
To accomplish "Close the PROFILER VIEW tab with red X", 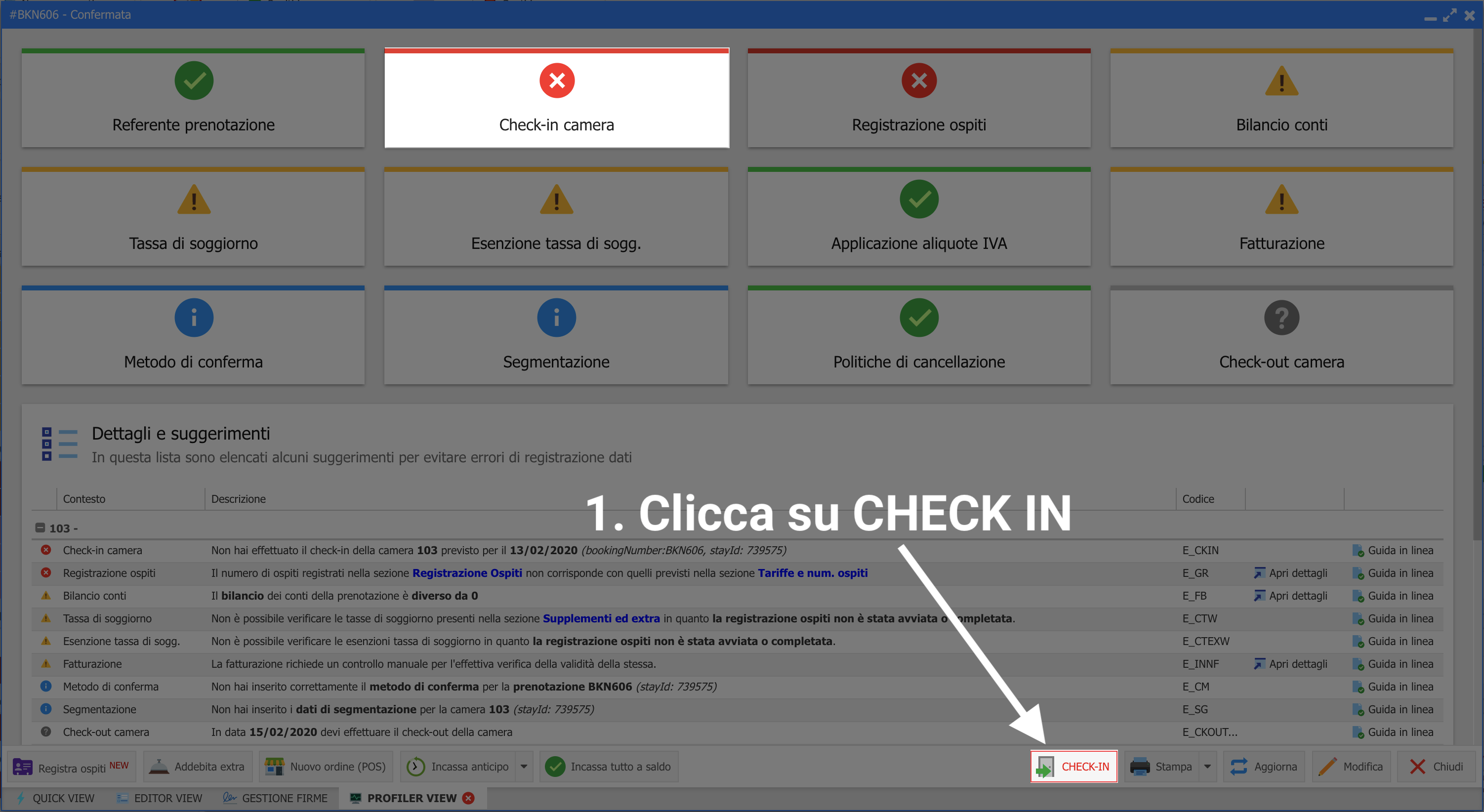I will pos(469,798).
